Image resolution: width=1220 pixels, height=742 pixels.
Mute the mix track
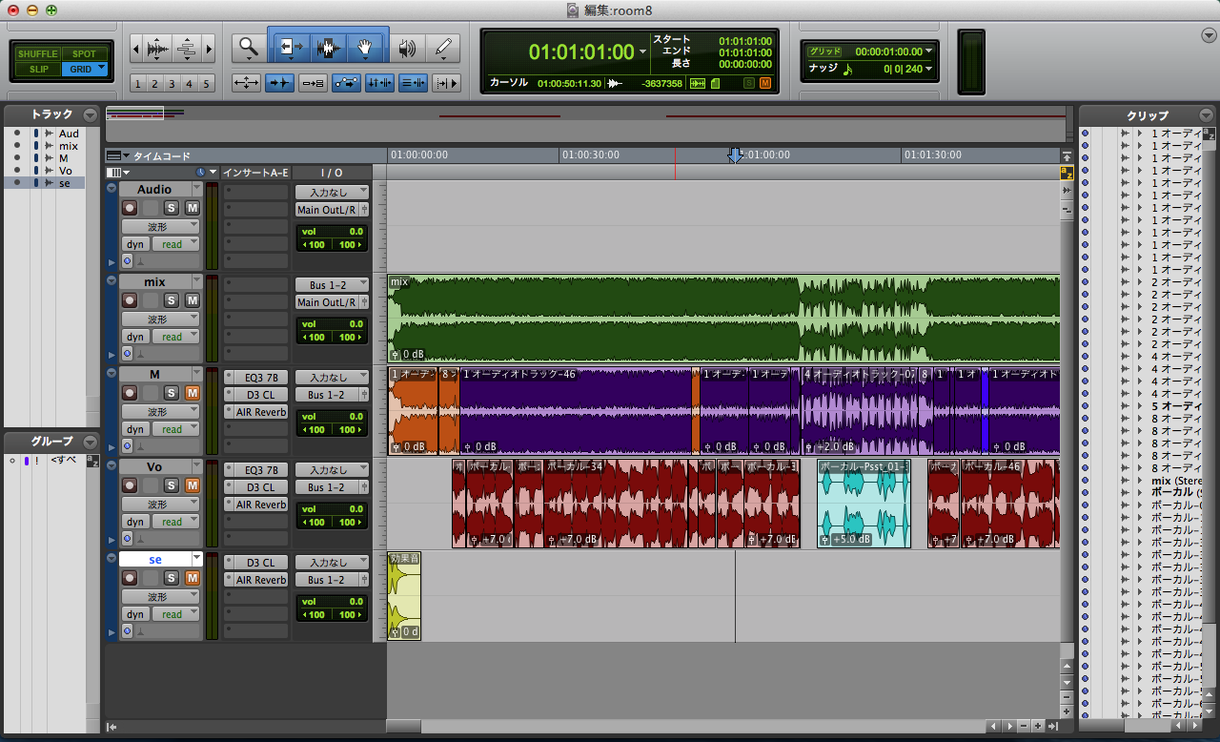[192, 300]
